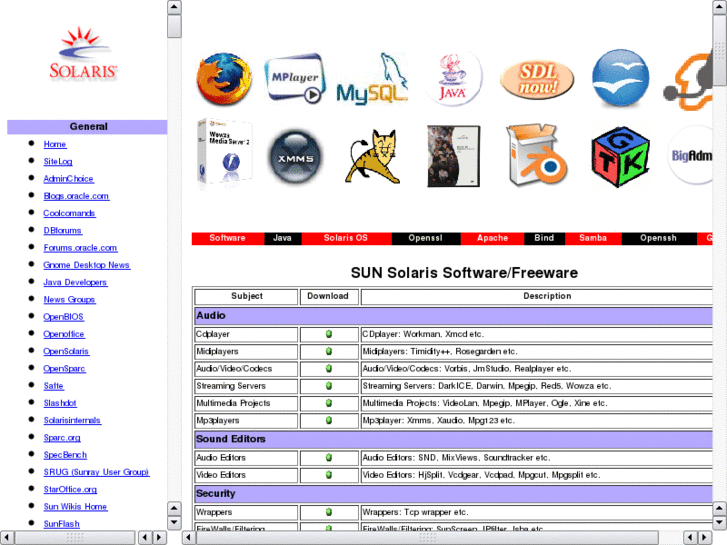
Task: Download Wrappers via its green icon
Action: (x=329, y=512)
